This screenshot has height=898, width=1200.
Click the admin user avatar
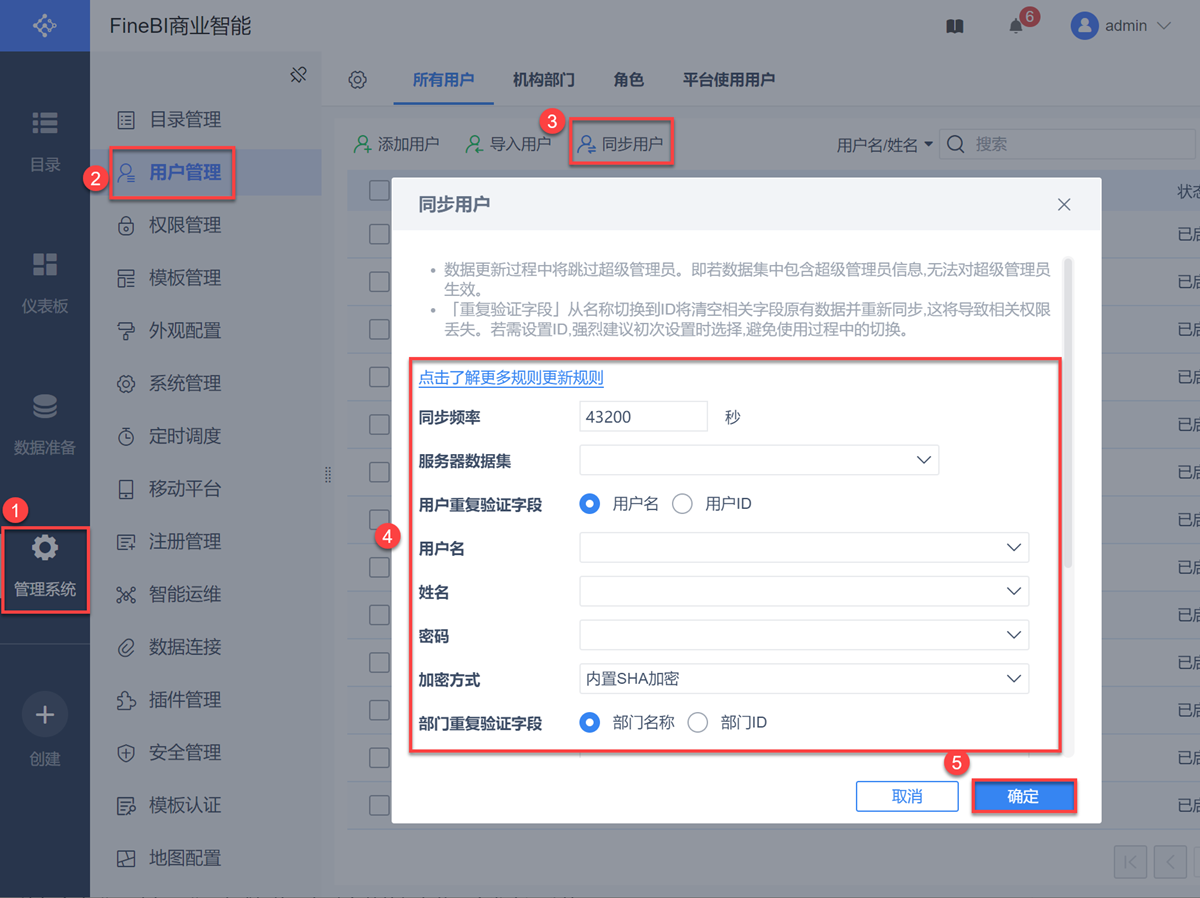(1084, 26)
